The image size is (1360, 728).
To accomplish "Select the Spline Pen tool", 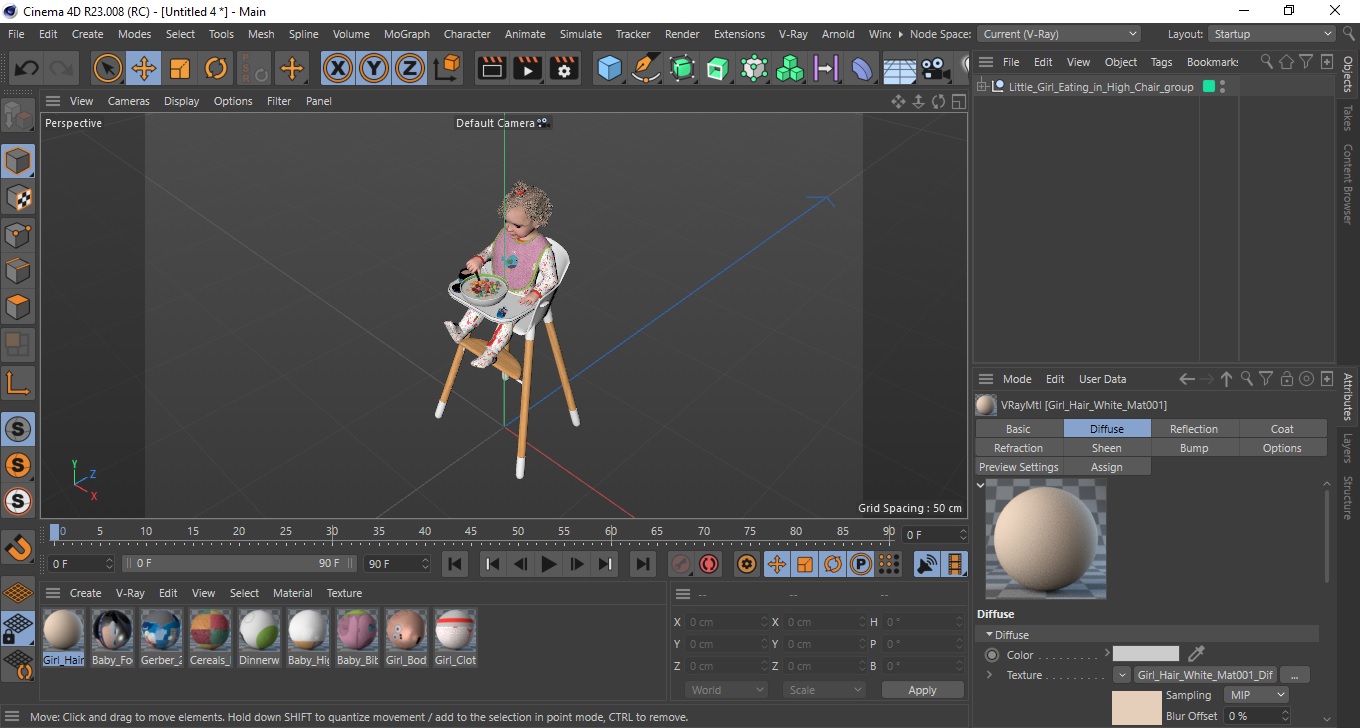I will coord(646,69).
